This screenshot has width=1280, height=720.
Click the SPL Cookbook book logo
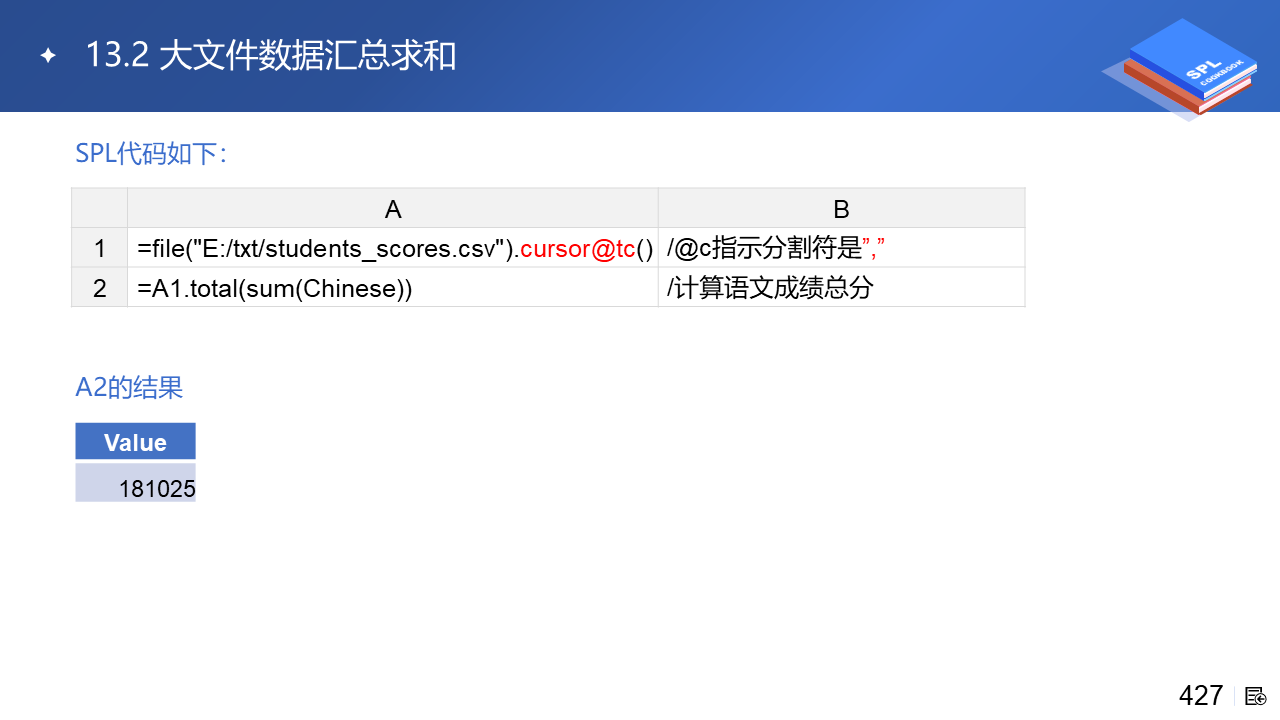[x=1180, y=69]
